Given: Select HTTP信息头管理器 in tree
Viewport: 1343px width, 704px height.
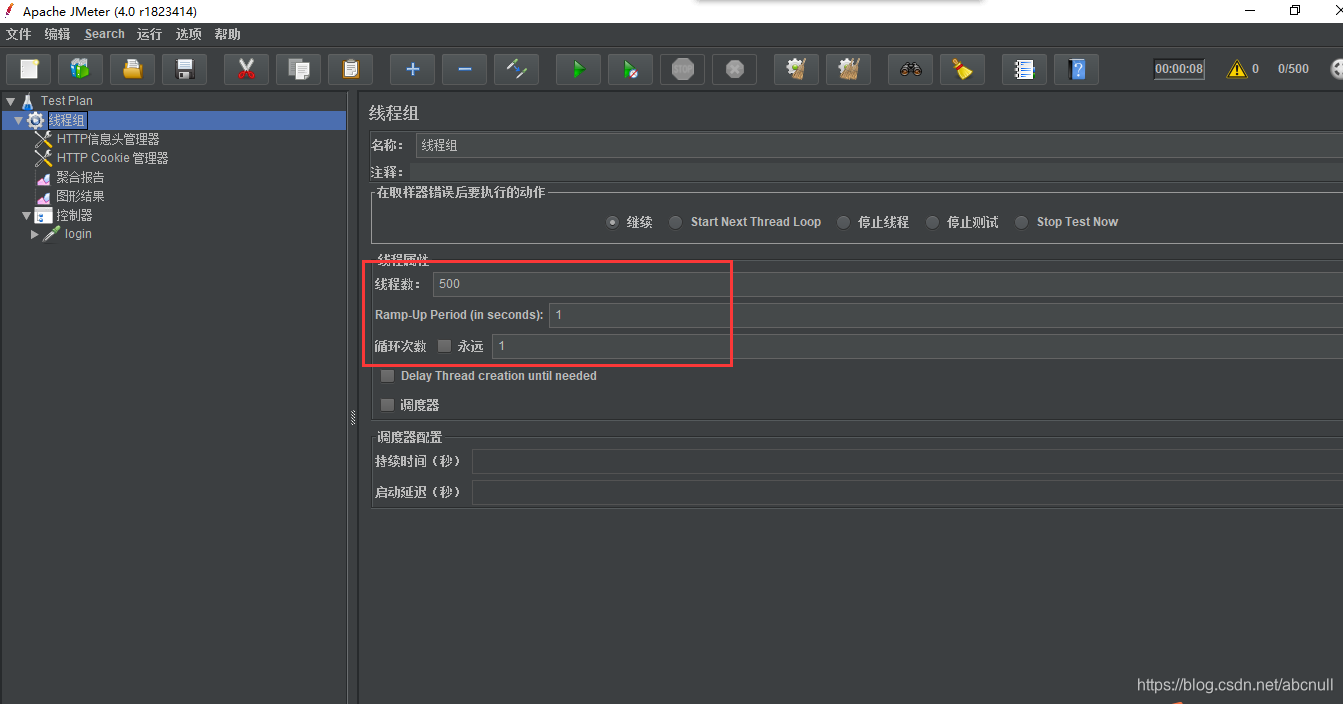Looking at the screenshot, I should pos(108,139).
